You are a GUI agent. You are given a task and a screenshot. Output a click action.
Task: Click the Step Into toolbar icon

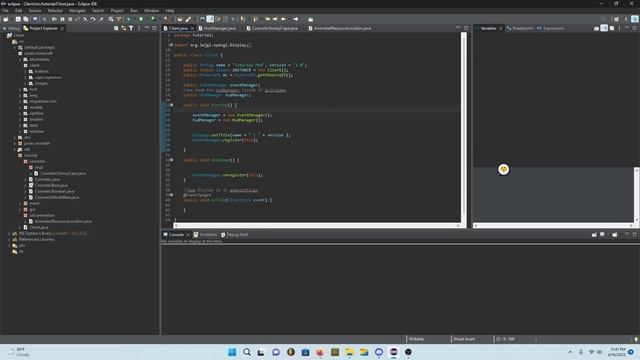pyautogui.click(x=85, y=19)
